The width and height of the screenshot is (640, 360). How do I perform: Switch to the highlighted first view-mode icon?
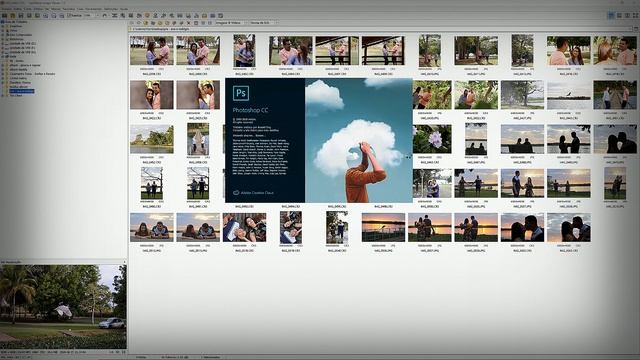(x=611, y=16)
